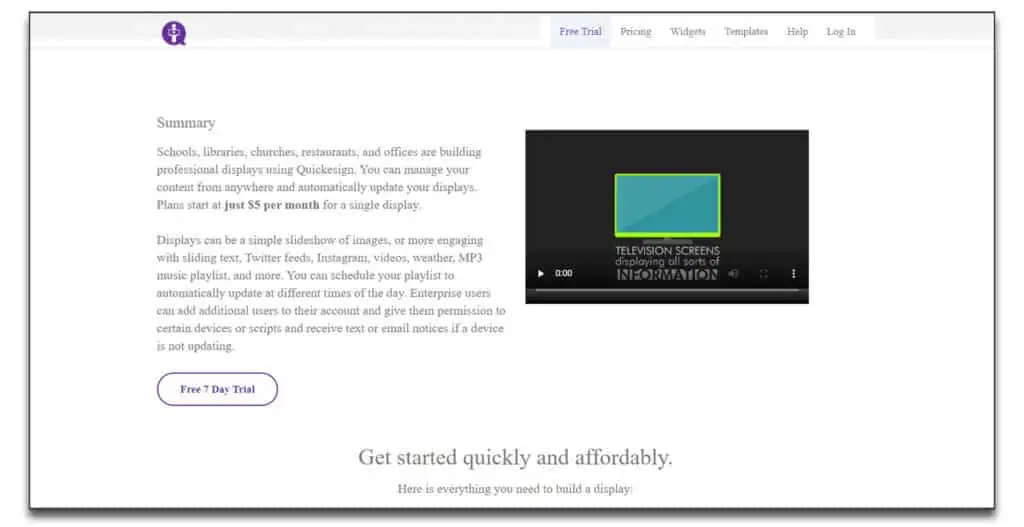This screenshot has height=527, width=1024.
Task: Mute the video with the speaker icon
Action: click(734, 274)
